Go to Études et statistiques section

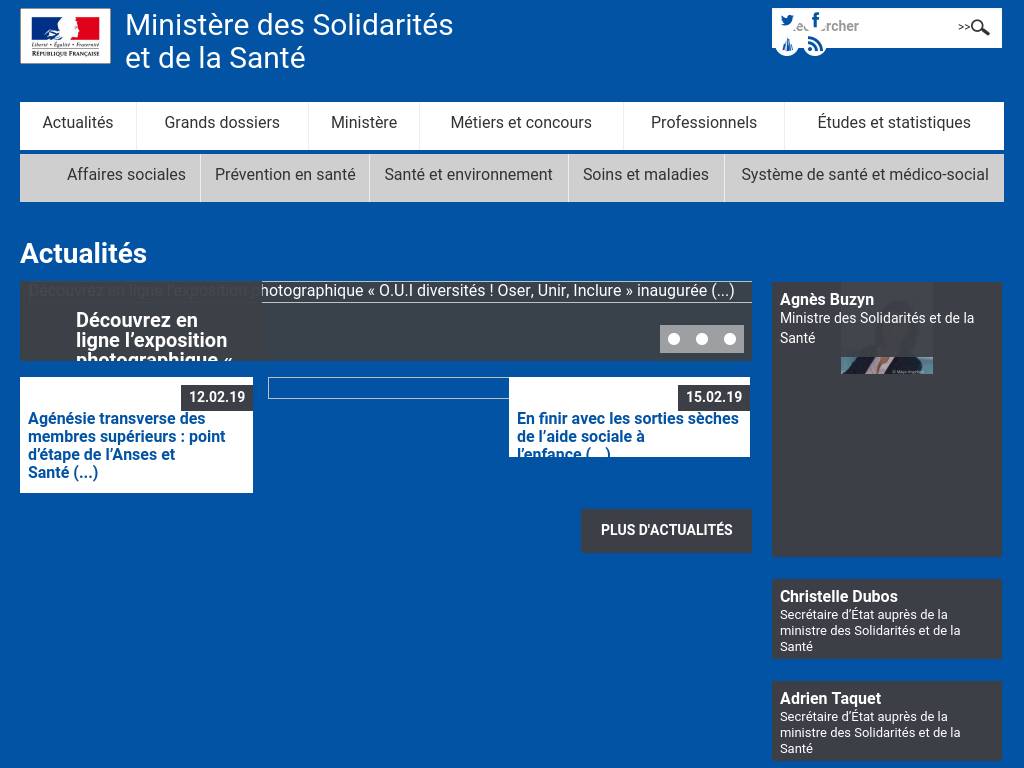pos(894,123)
